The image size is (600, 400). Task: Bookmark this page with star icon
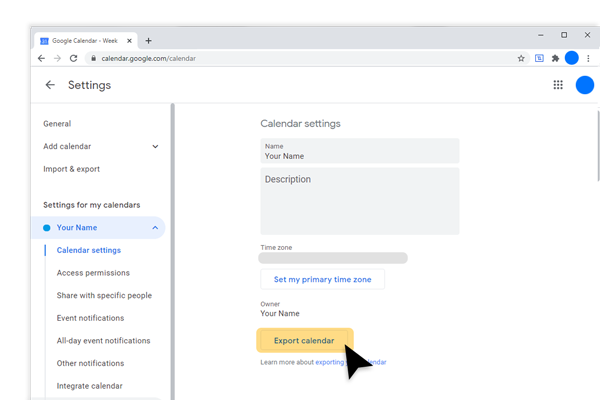521,58
